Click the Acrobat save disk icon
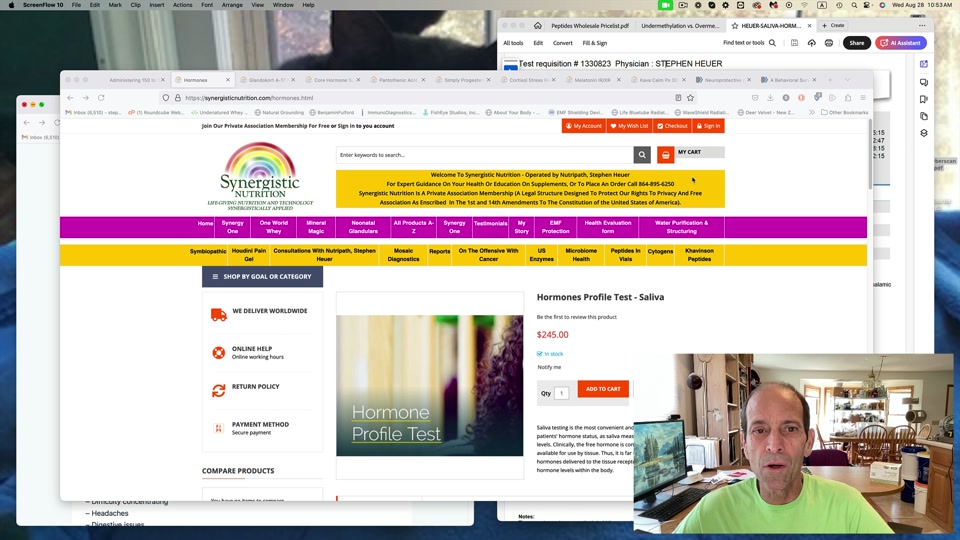This screenshot has height=540, width=960. point(794,43)
